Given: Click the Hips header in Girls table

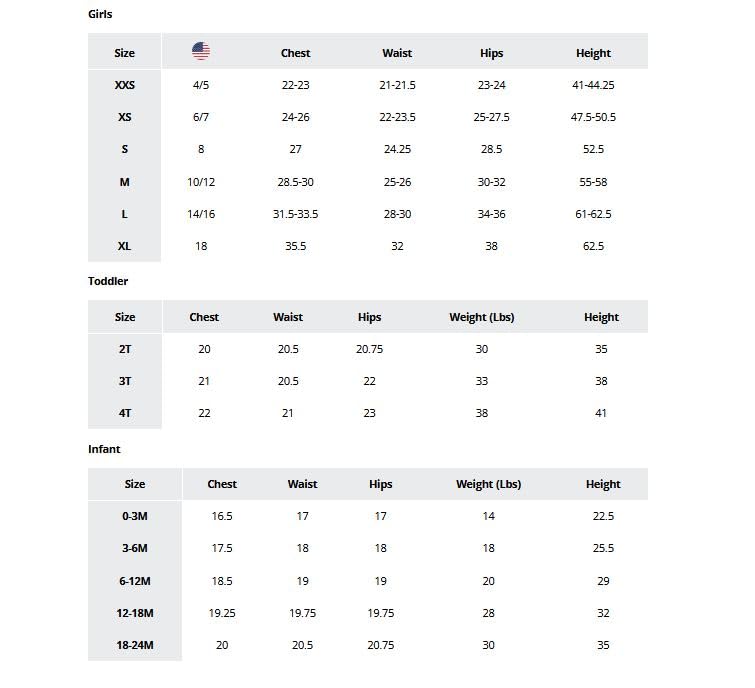Looking at the screenshot, I should pyautogui.click(x=491, y=53).
